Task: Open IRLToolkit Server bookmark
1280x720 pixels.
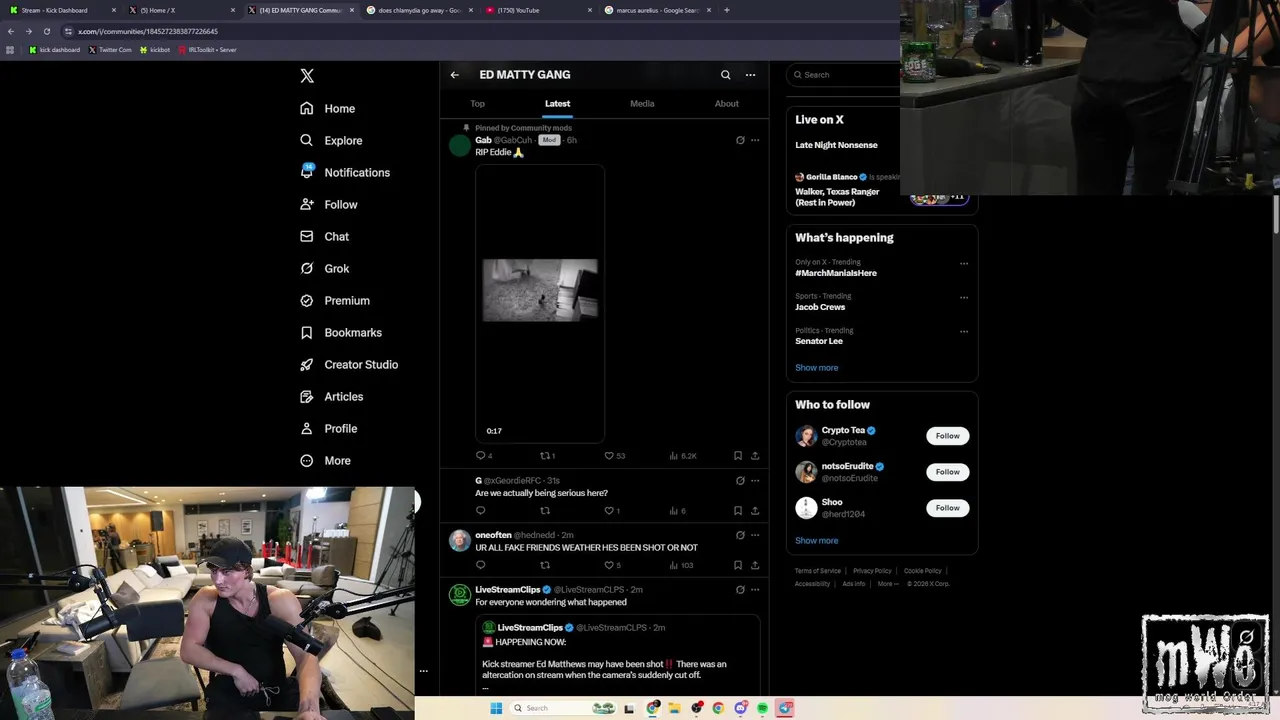Action: pos(207,50)
